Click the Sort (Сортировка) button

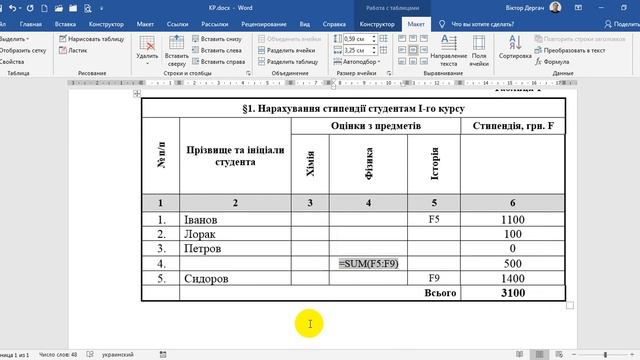point(515,47)
